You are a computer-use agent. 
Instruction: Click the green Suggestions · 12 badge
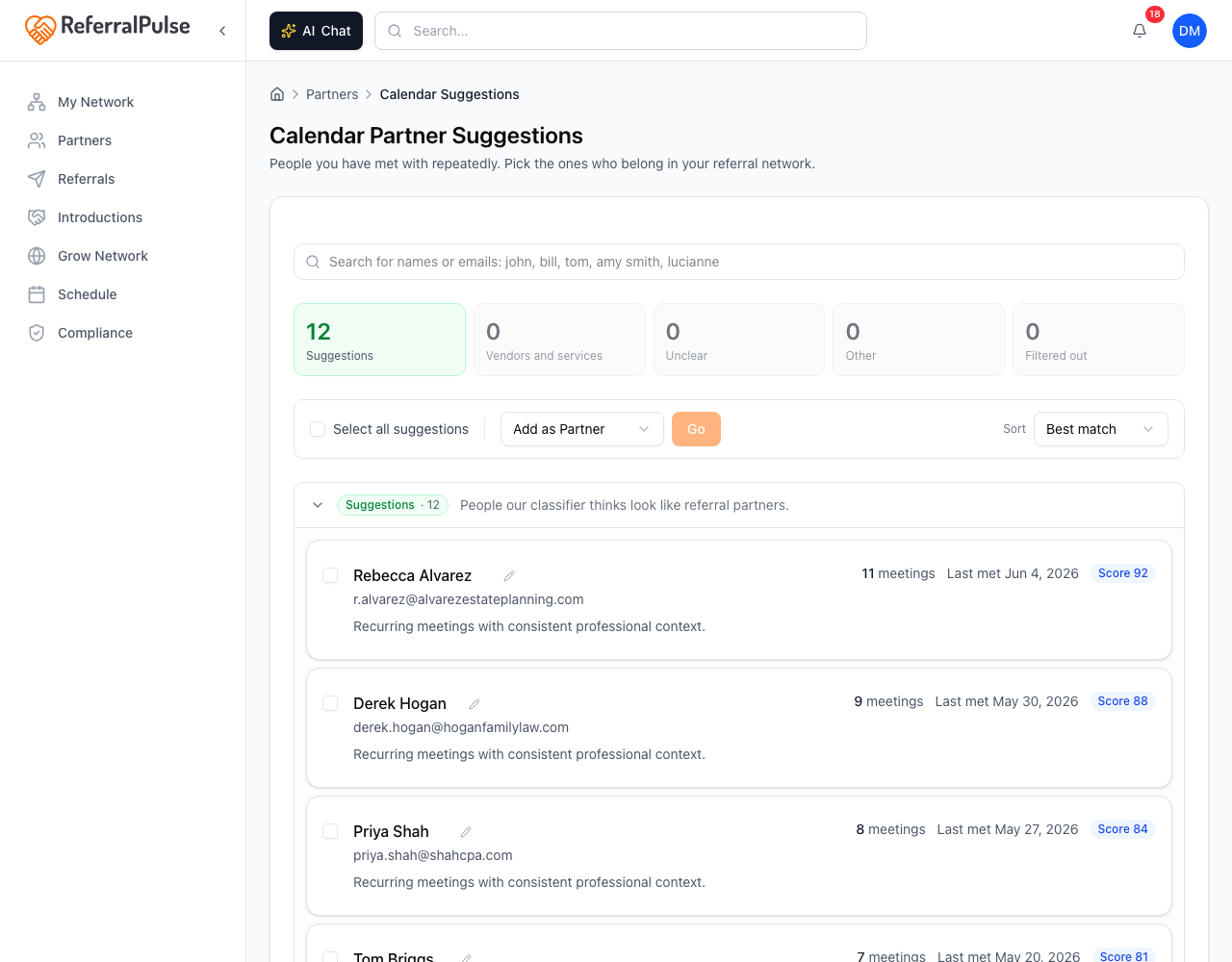pos(393,505)
